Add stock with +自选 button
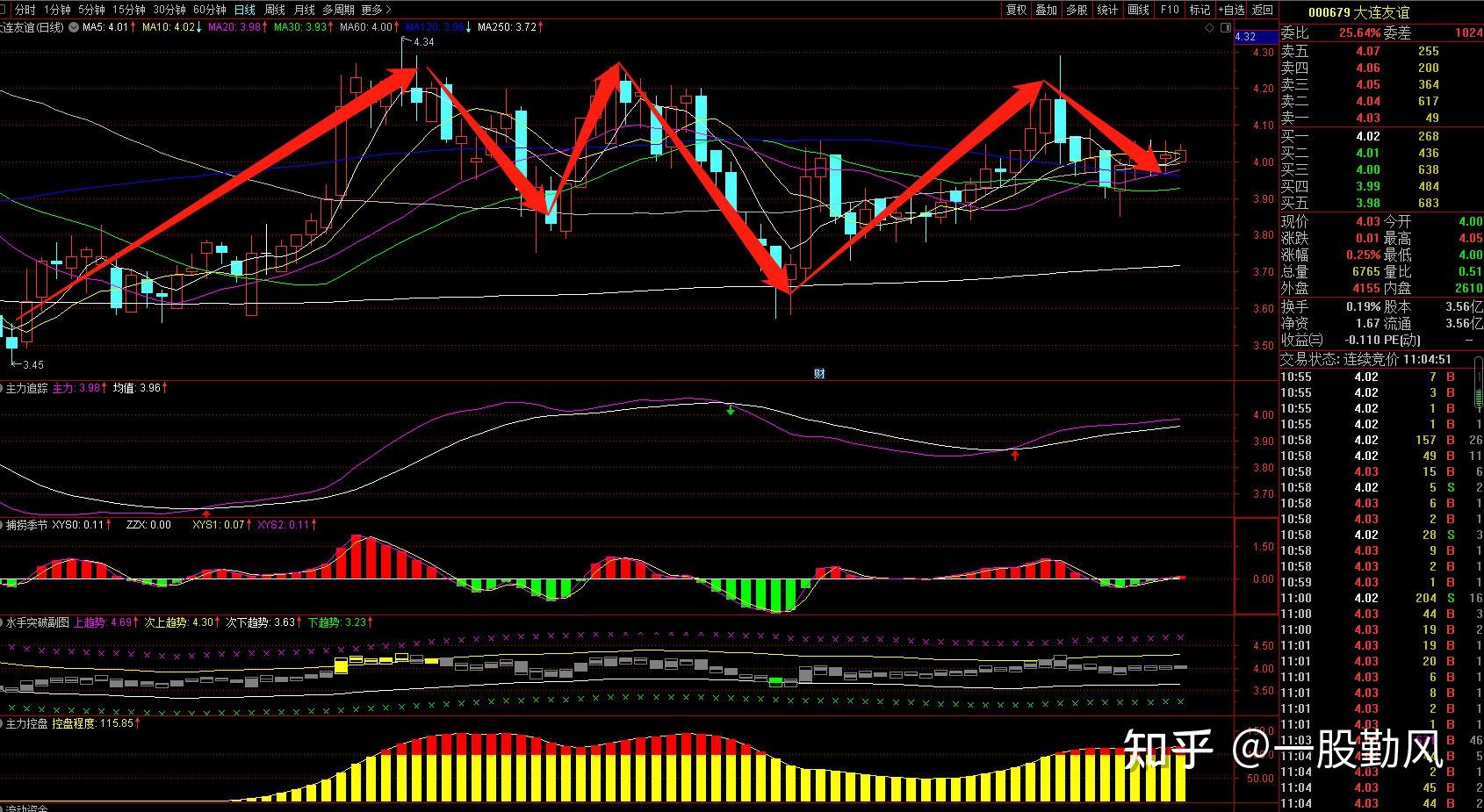The height and width of the screenshot is (812, 1484). tap(1232, 10)
